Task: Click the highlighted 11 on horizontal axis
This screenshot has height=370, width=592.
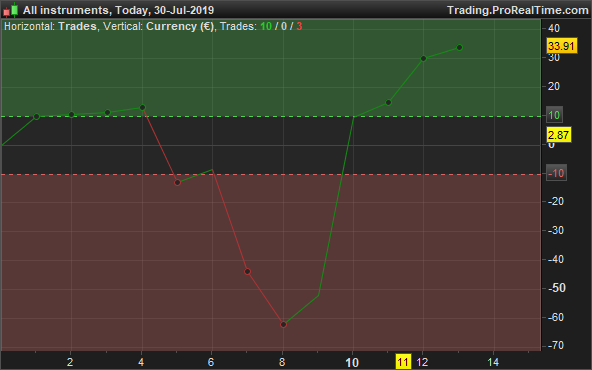Action: point(403,362)
